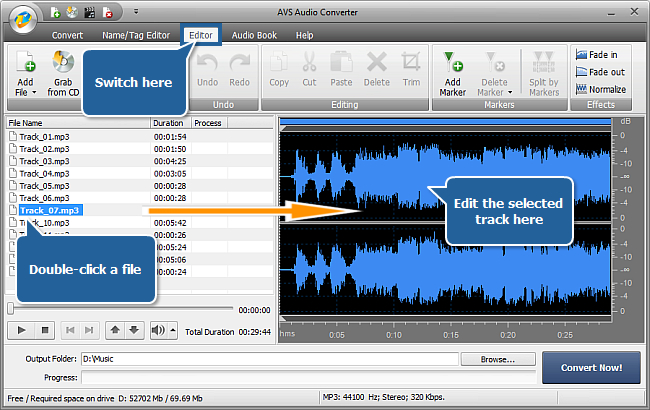Click Grab from CD

pos(63,73)
